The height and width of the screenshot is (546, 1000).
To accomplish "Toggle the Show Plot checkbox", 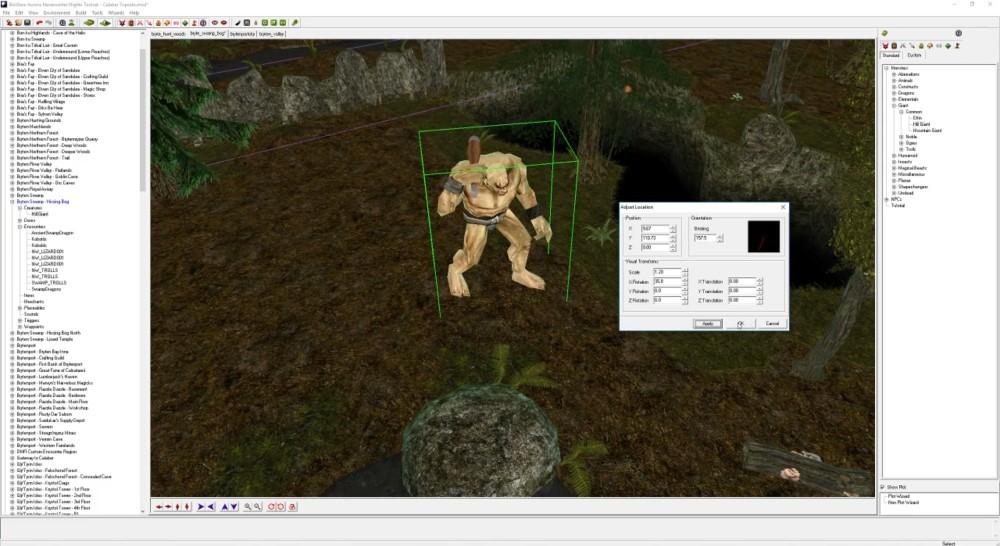I will [x=885, y=487].
